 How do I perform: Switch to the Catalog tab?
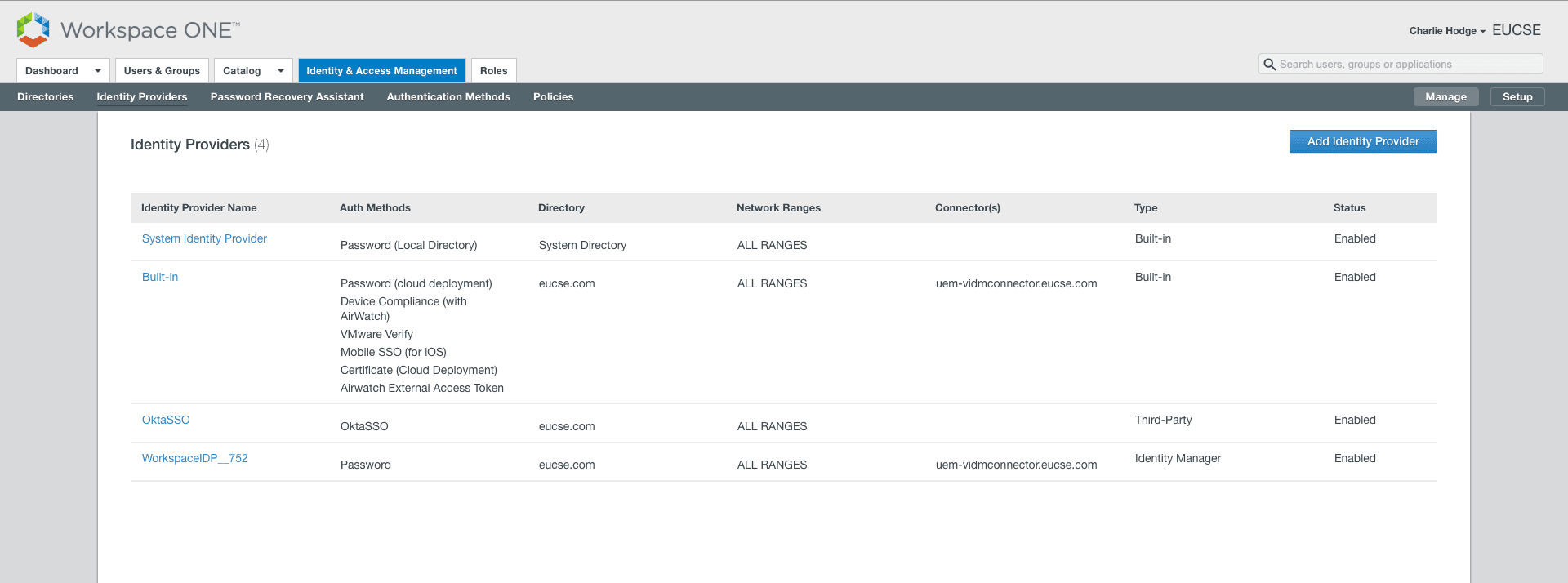[x=242, y=71]
